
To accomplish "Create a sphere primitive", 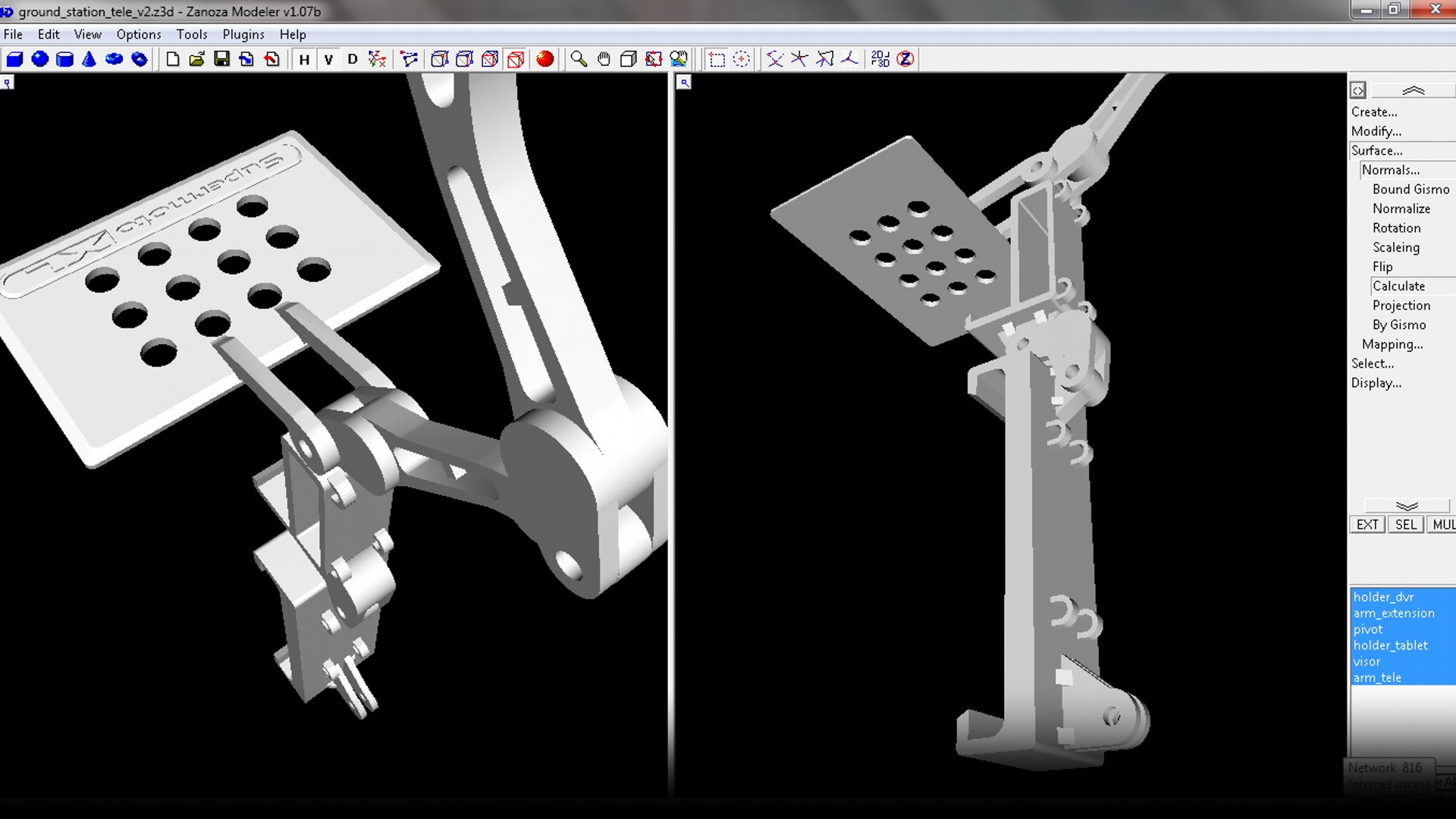I will click(40, 59).
